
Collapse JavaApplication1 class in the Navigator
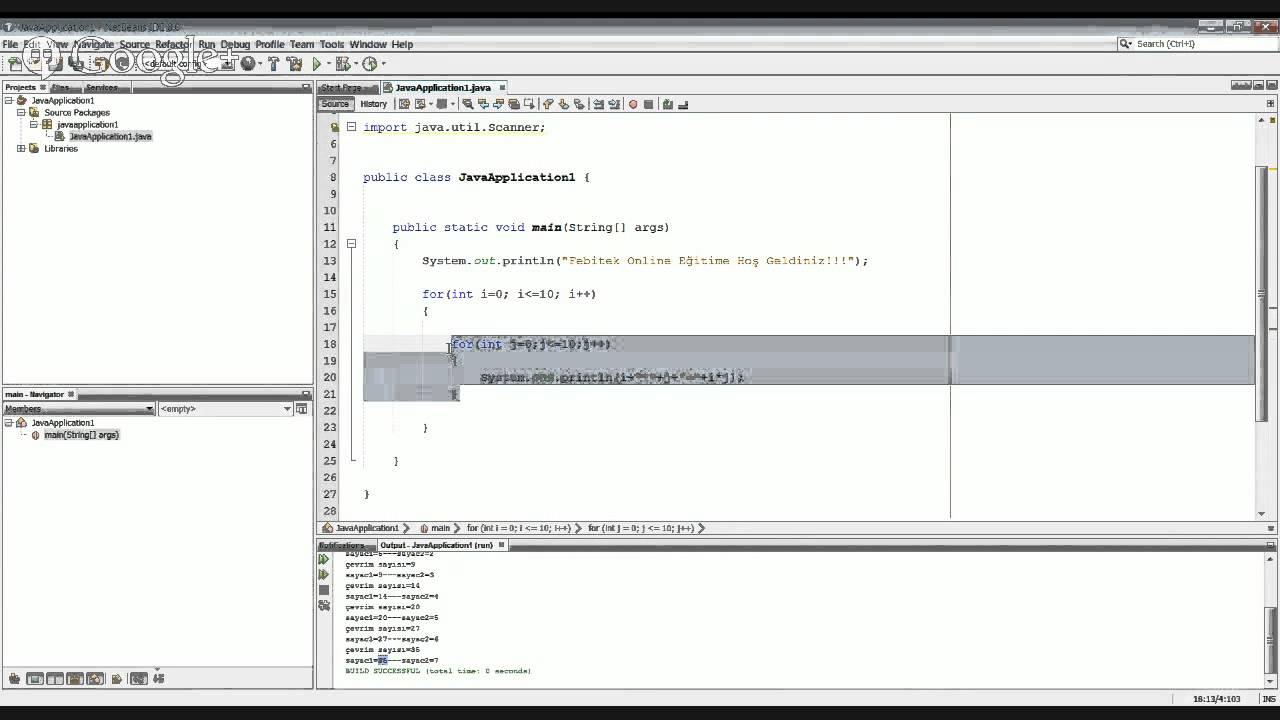tap(9, 423)
